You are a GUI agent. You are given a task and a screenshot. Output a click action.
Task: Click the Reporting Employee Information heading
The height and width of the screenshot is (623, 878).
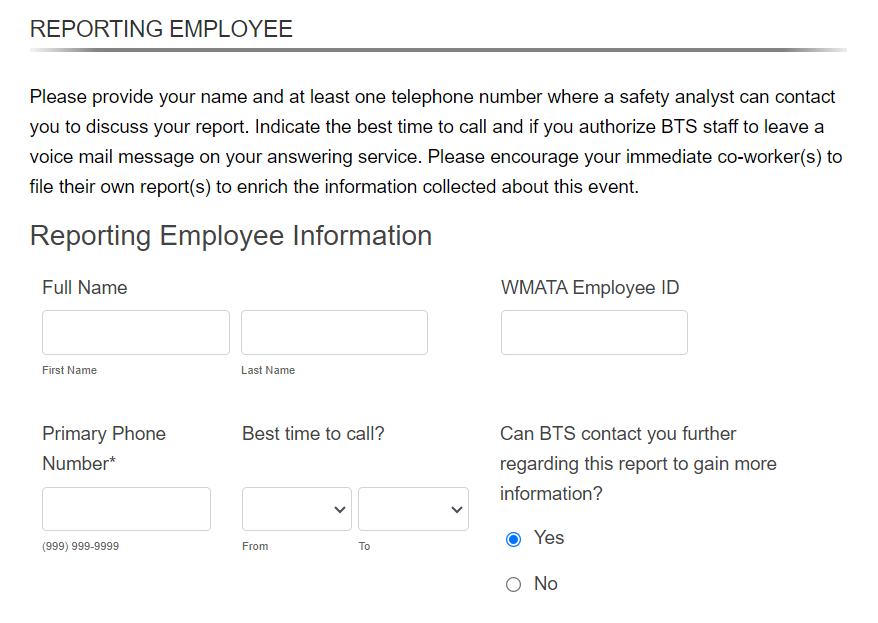tap(231, 236)
